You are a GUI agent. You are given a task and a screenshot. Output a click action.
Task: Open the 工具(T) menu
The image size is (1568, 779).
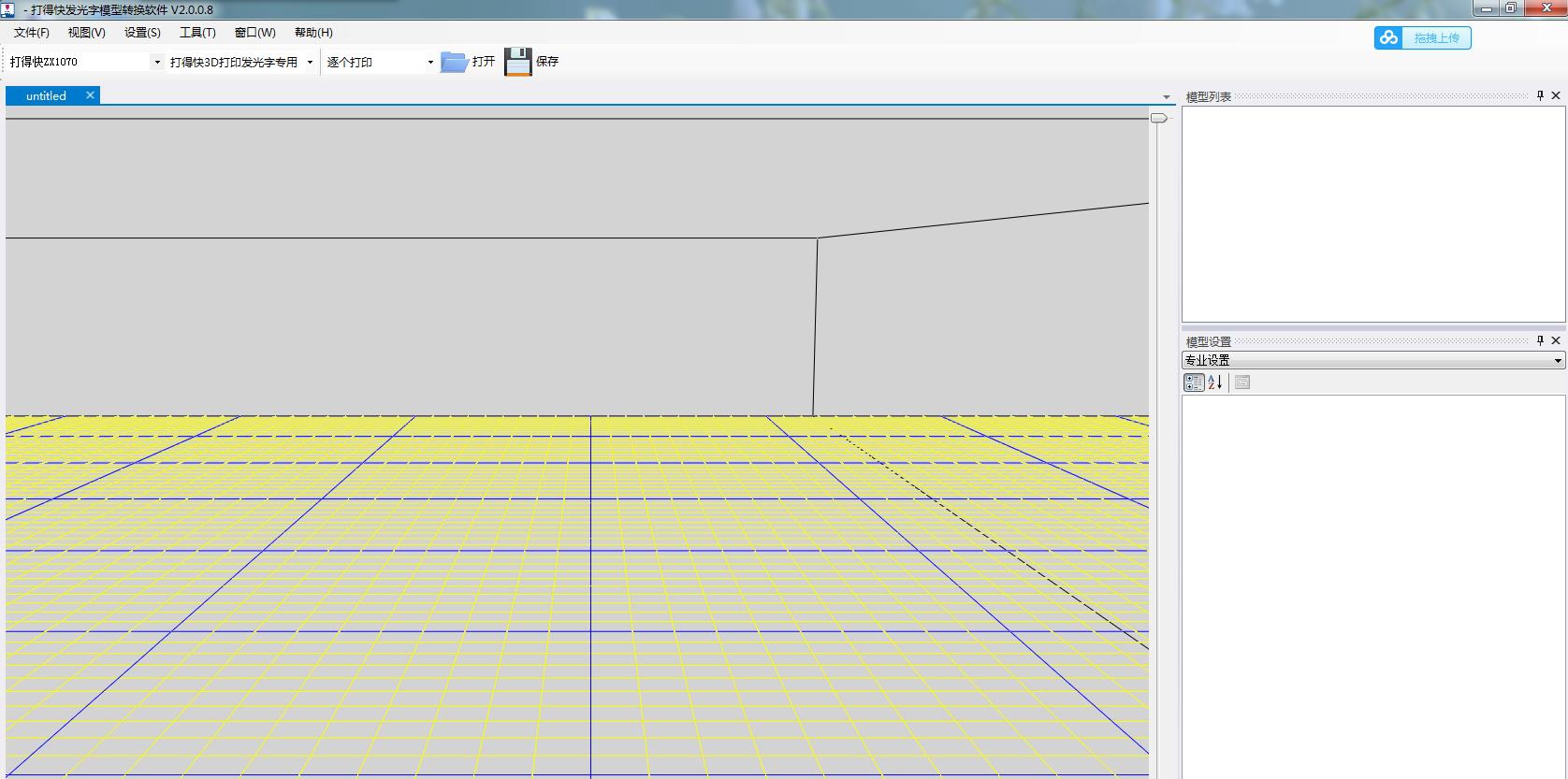197,33
